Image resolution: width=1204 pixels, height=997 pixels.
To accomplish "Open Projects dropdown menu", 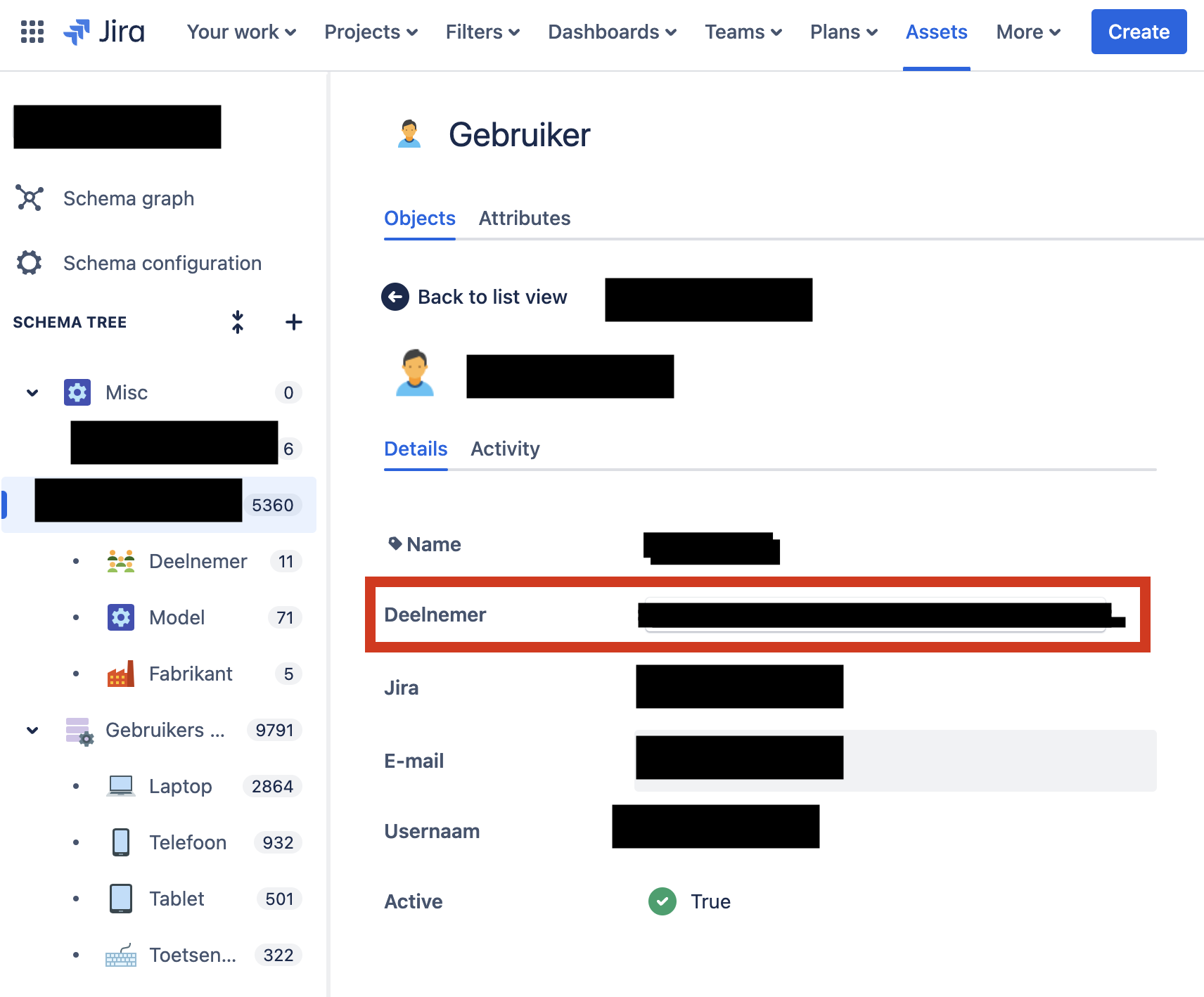I will coord(371,32).
